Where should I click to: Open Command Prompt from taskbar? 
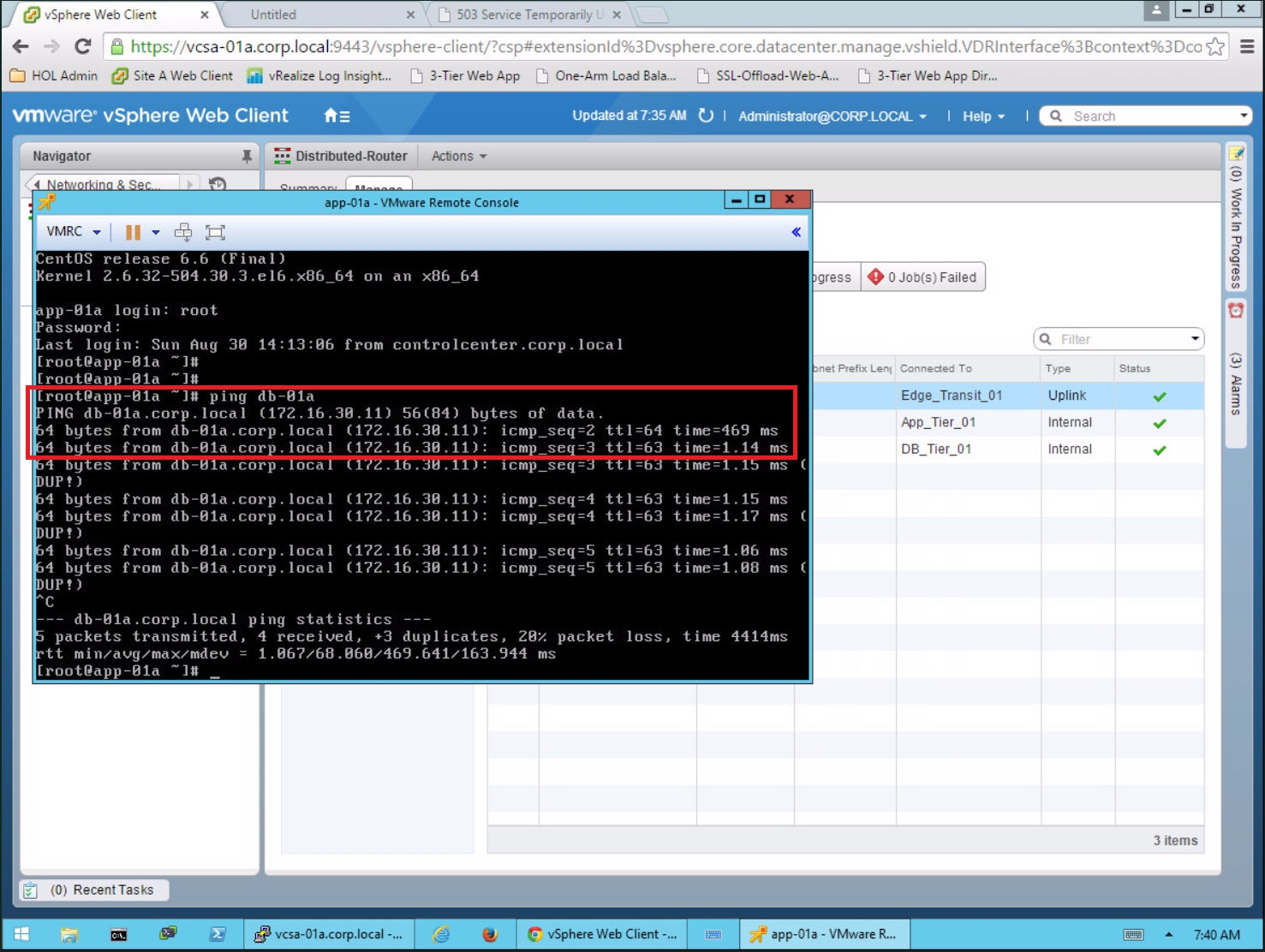(119, 934)
